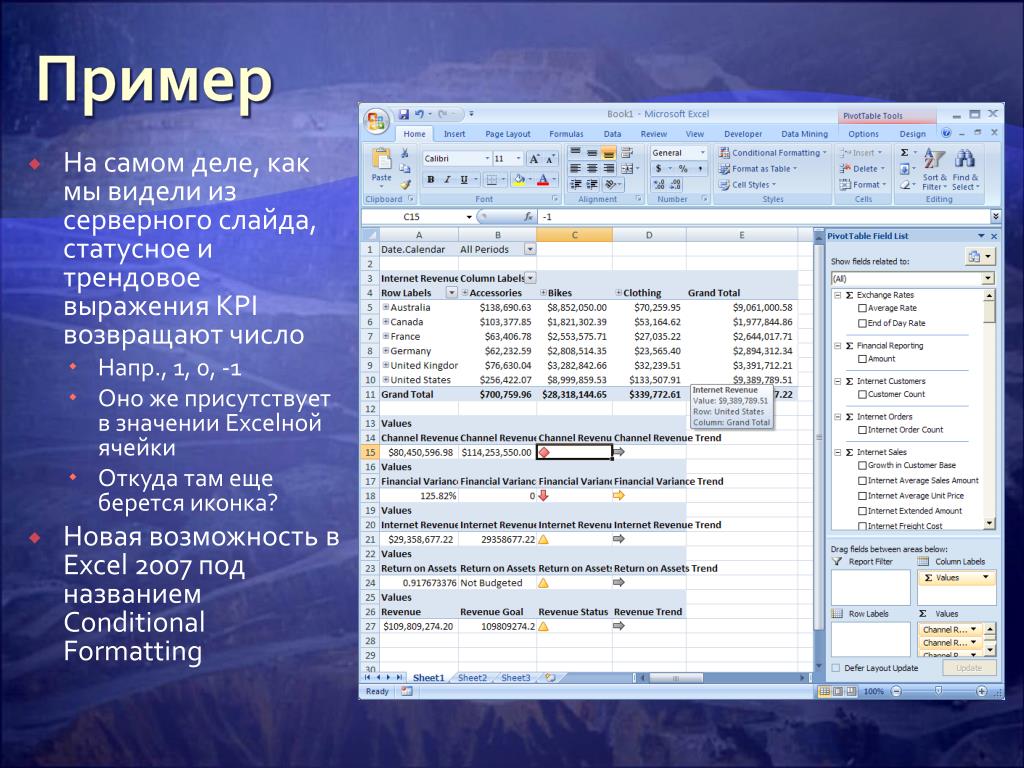Viewport: 1024px width, 768px height.
Task: Switch to the Page Layout tab
Action: point(507,134)
